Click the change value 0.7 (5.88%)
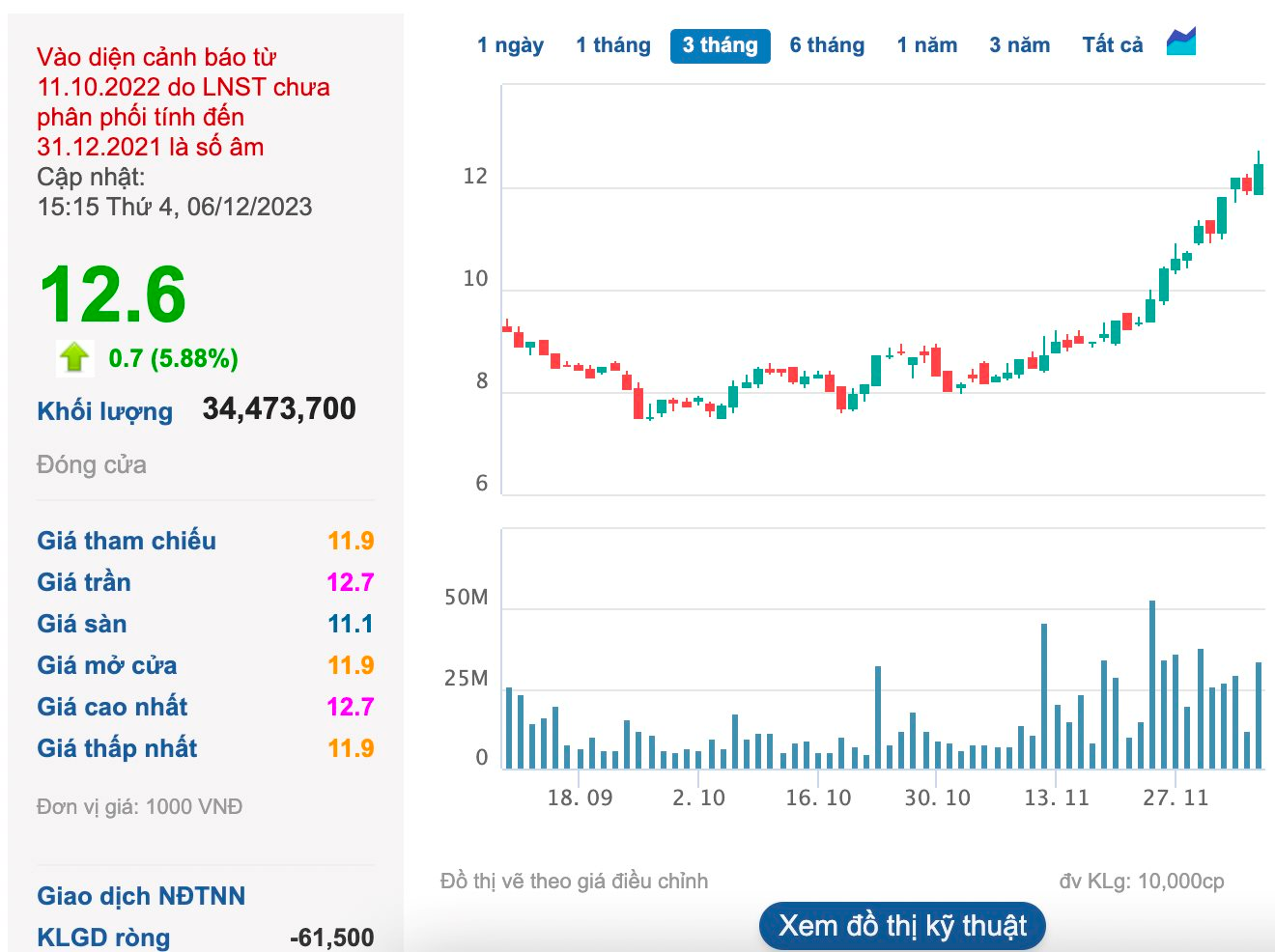The width and height of the screenshot is (1275, 952). [173, 358]
